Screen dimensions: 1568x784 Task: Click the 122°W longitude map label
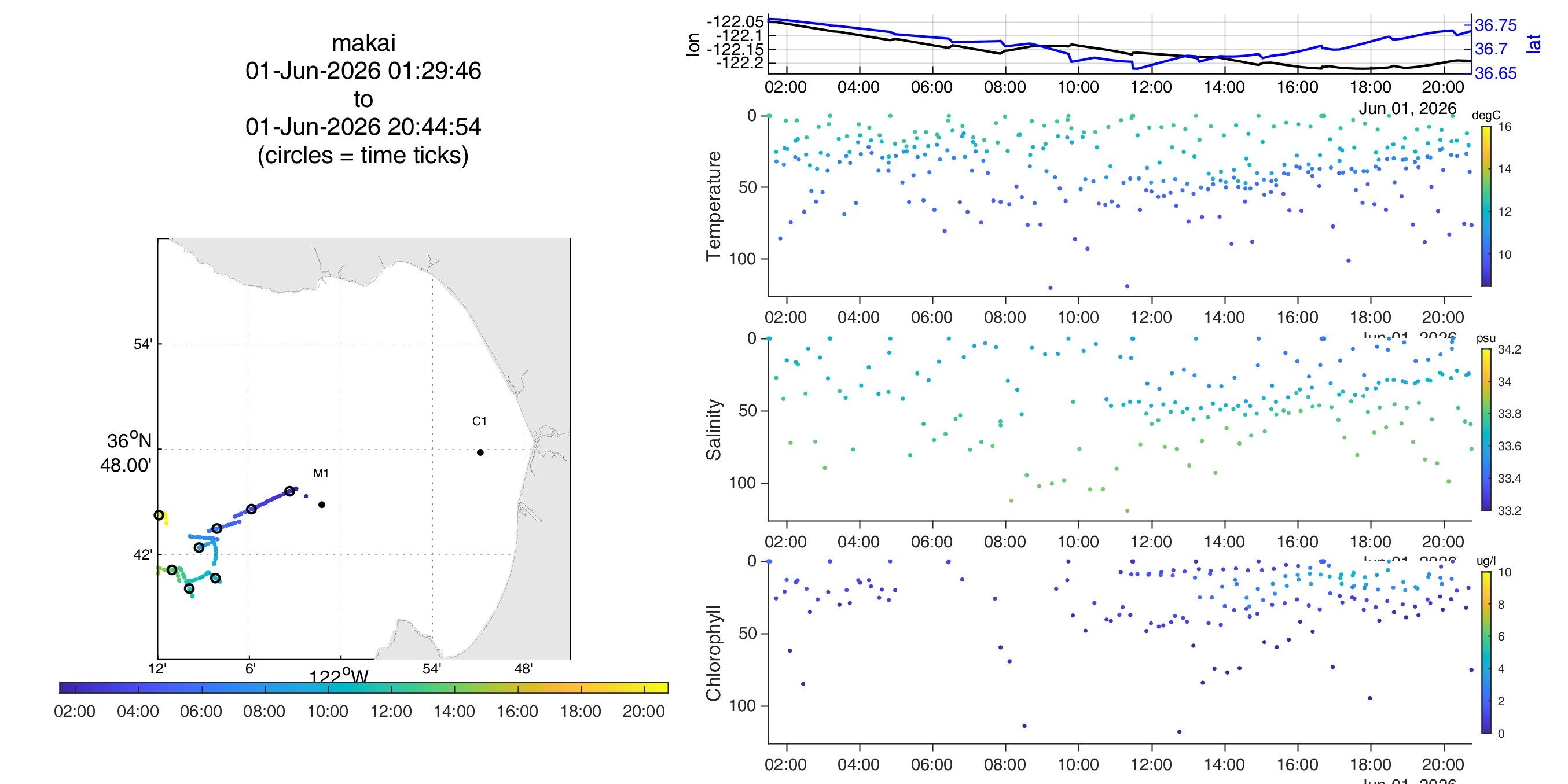tap(339, 676)
